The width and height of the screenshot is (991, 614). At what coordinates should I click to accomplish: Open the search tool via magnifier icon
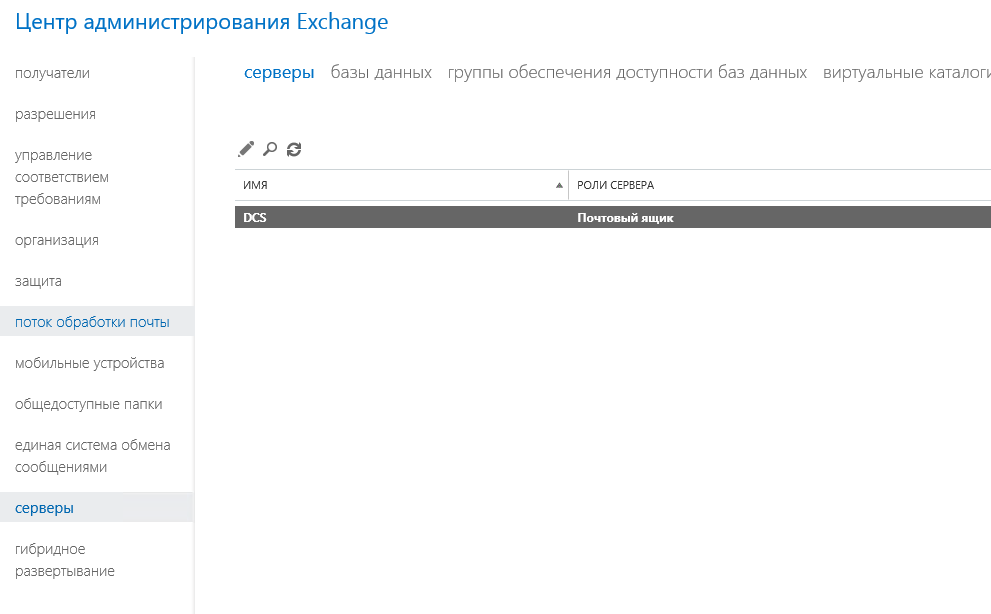(x=269, y=148)
